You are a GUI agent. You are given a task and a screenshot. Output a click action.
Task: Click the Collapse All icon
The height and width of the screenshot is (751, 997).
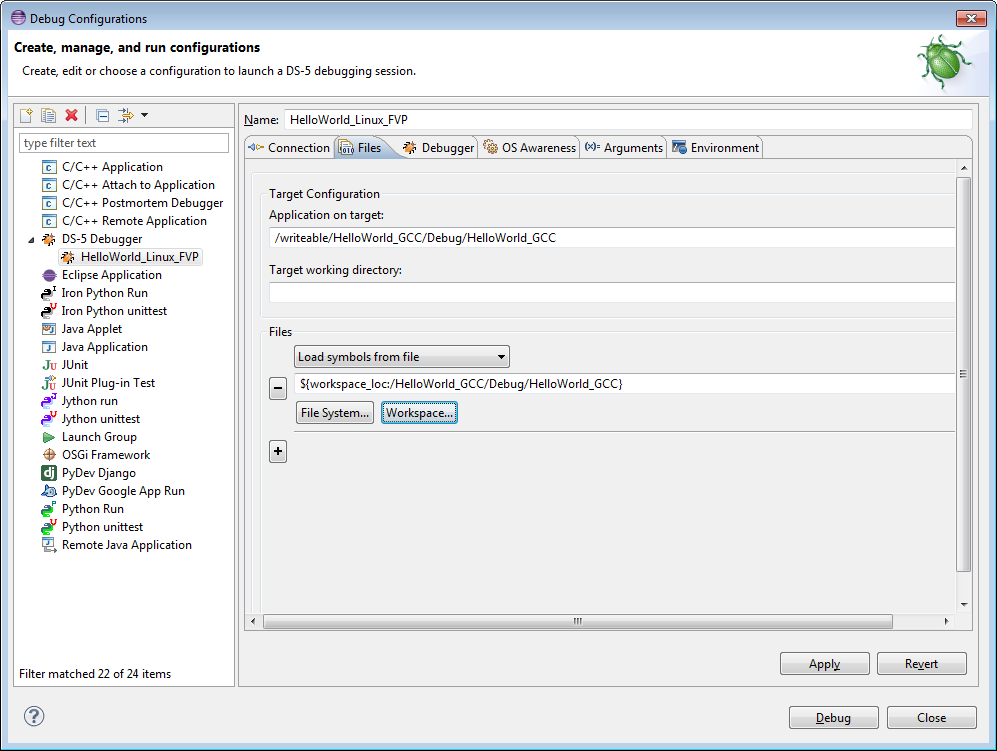102,115
